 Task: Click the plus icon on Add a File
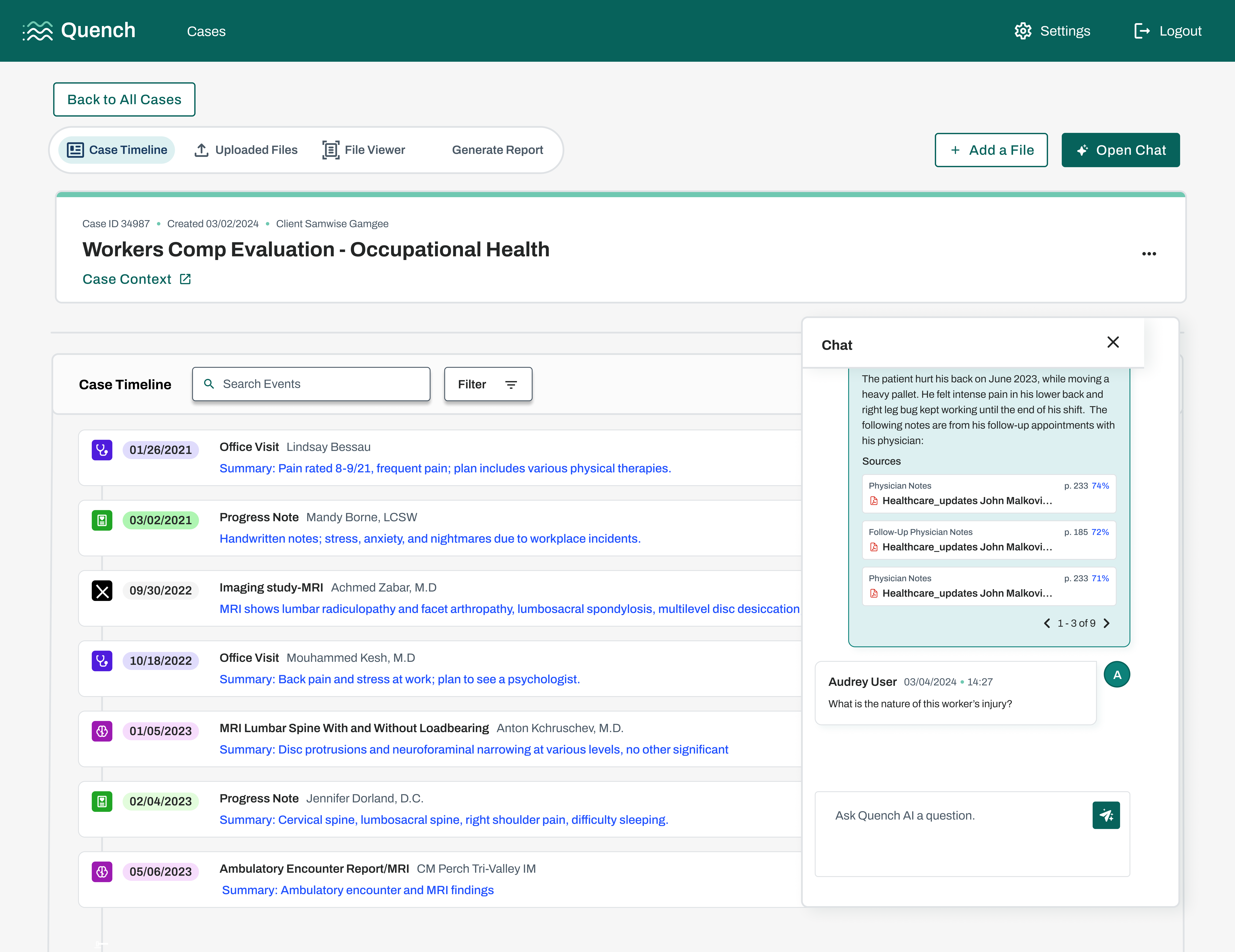[x=955, y=150]
